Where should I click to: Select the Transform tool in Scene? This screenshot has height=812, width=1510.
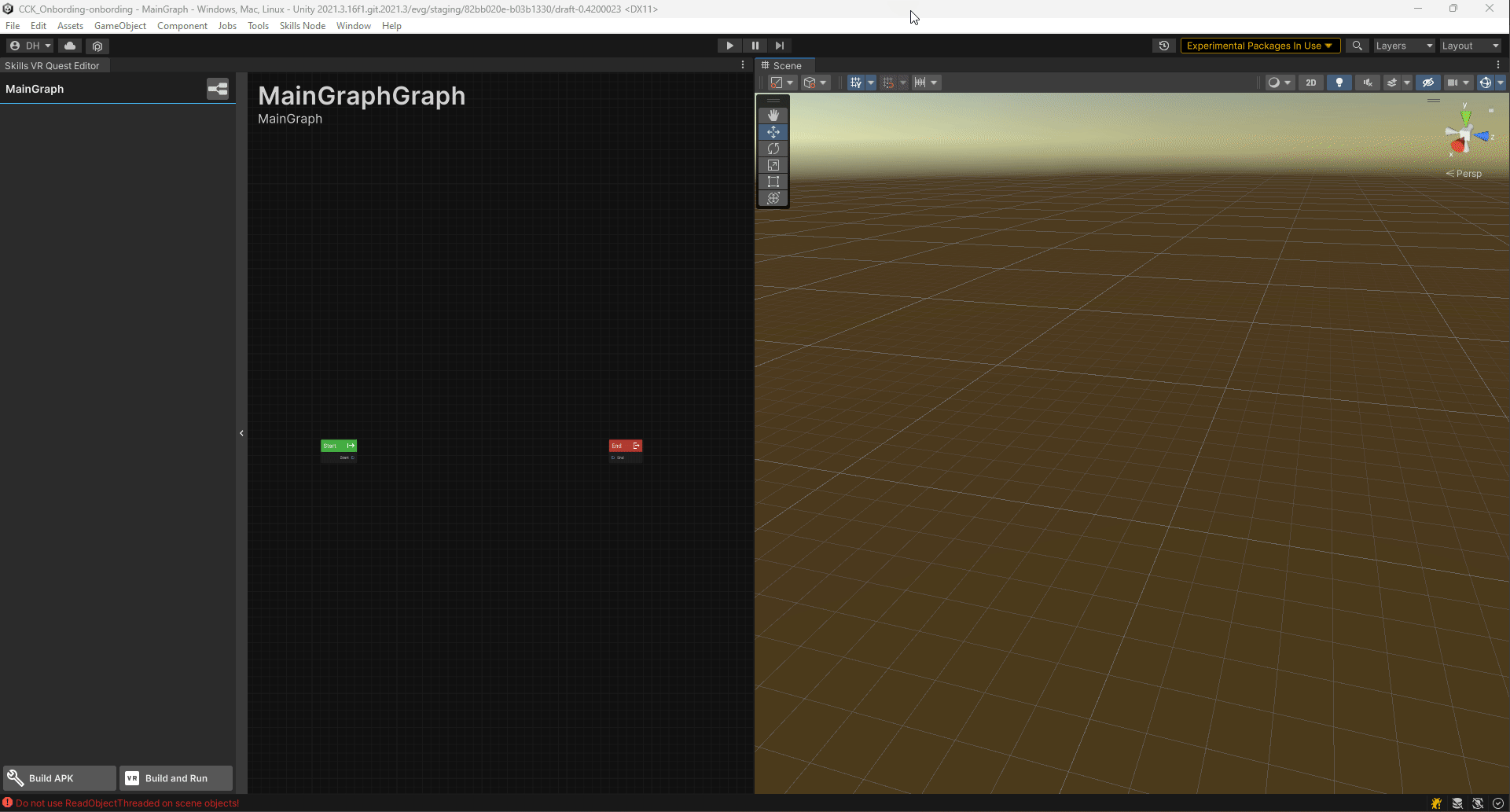(x=773, y=198)
